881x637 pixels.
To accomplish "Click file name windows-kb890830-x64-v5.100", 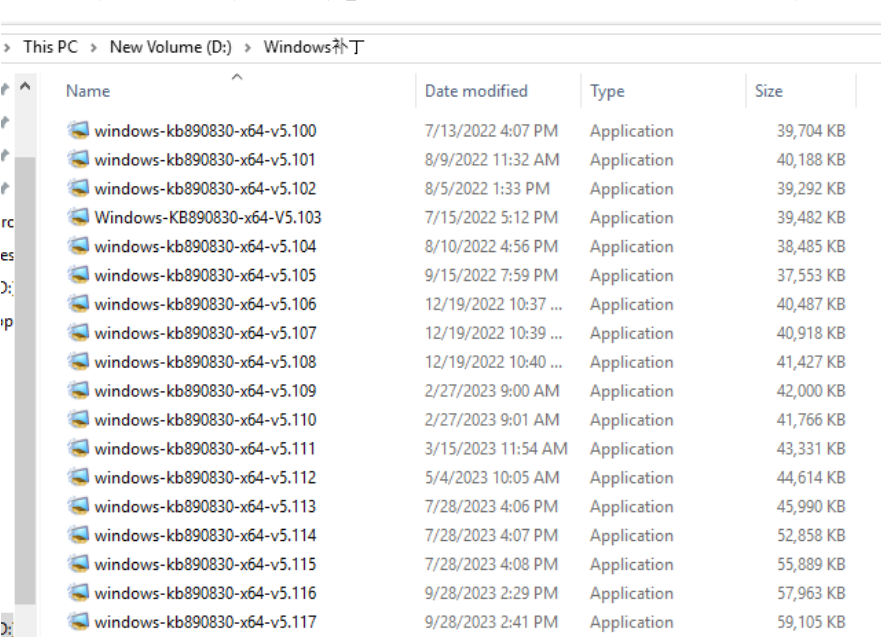I will 206,131.
